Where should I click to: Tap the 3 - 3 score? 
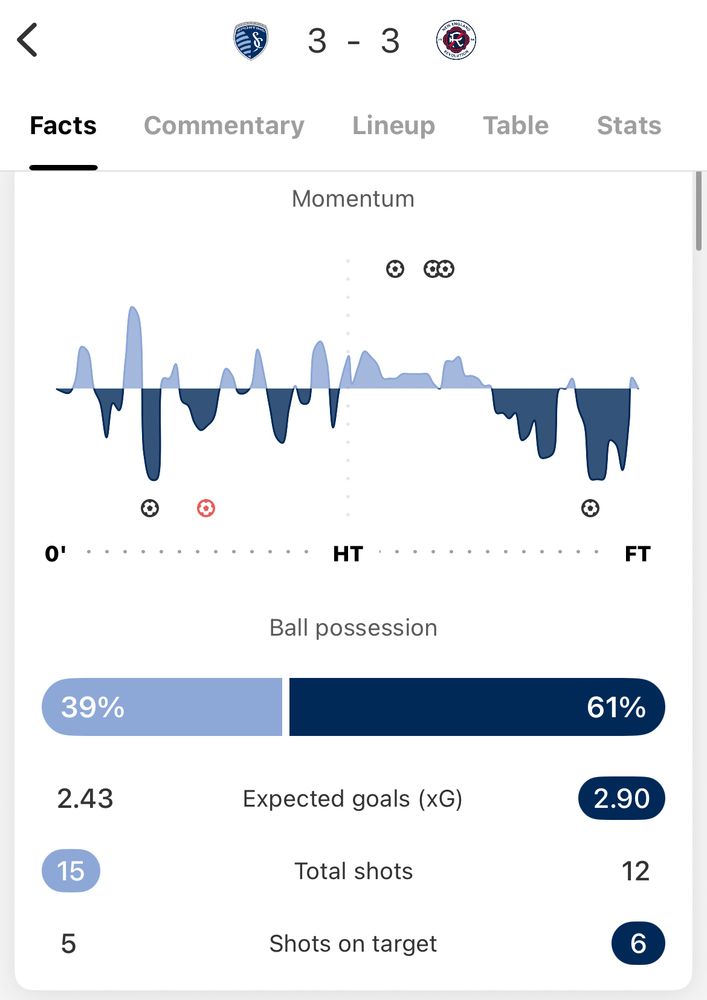point(354,41)
